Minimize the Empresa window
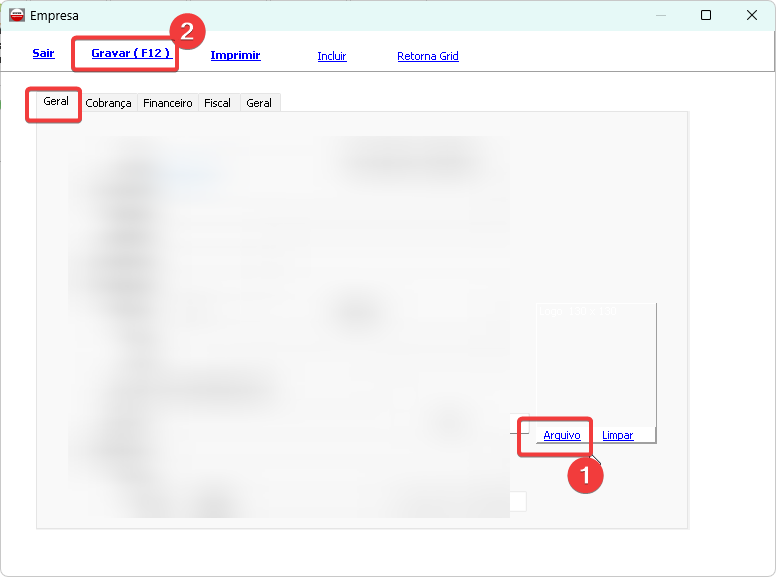Viewport: 776px width, 577px height. (659, 15)
